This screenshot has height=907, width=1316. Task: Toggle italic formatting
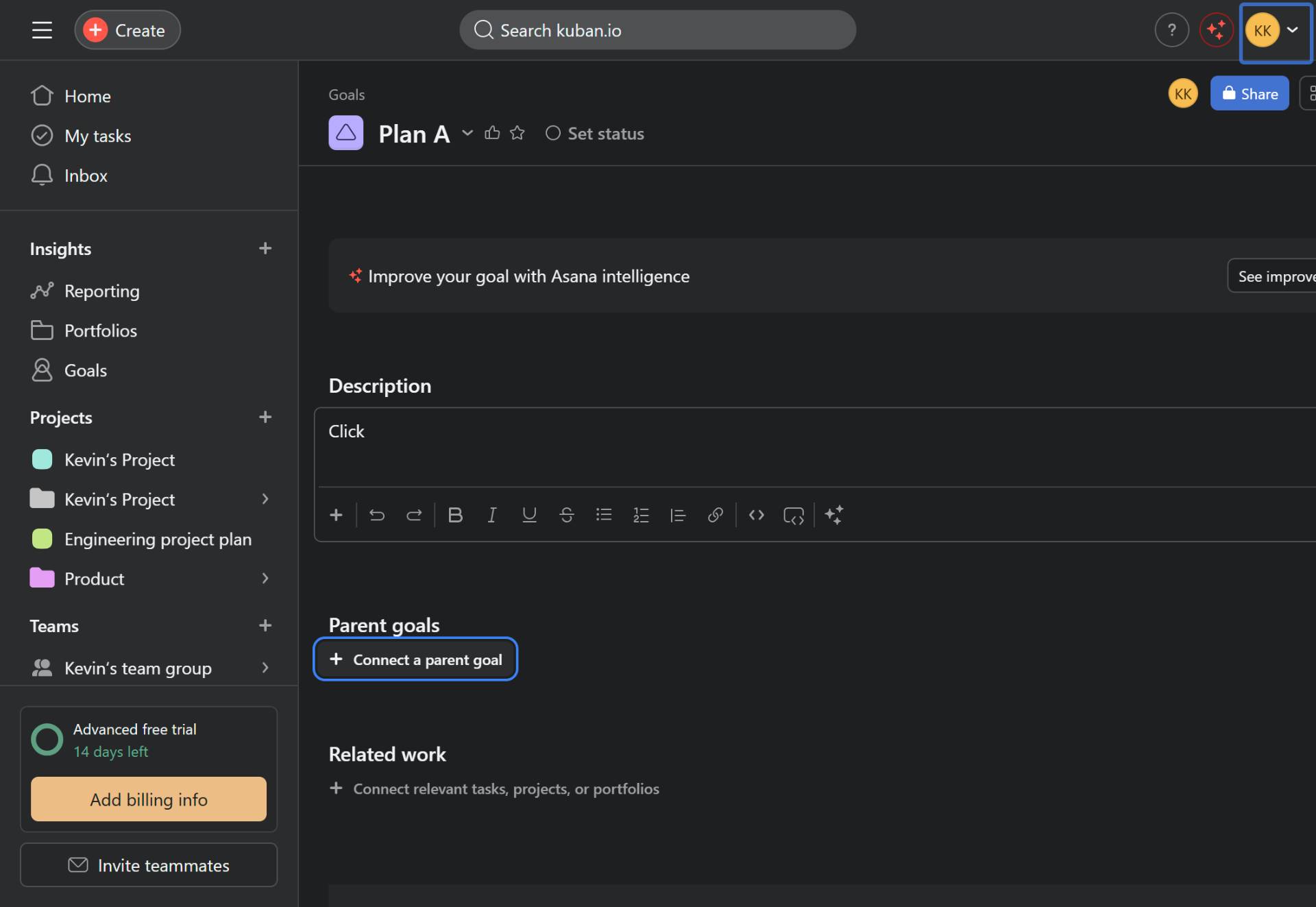492,515
